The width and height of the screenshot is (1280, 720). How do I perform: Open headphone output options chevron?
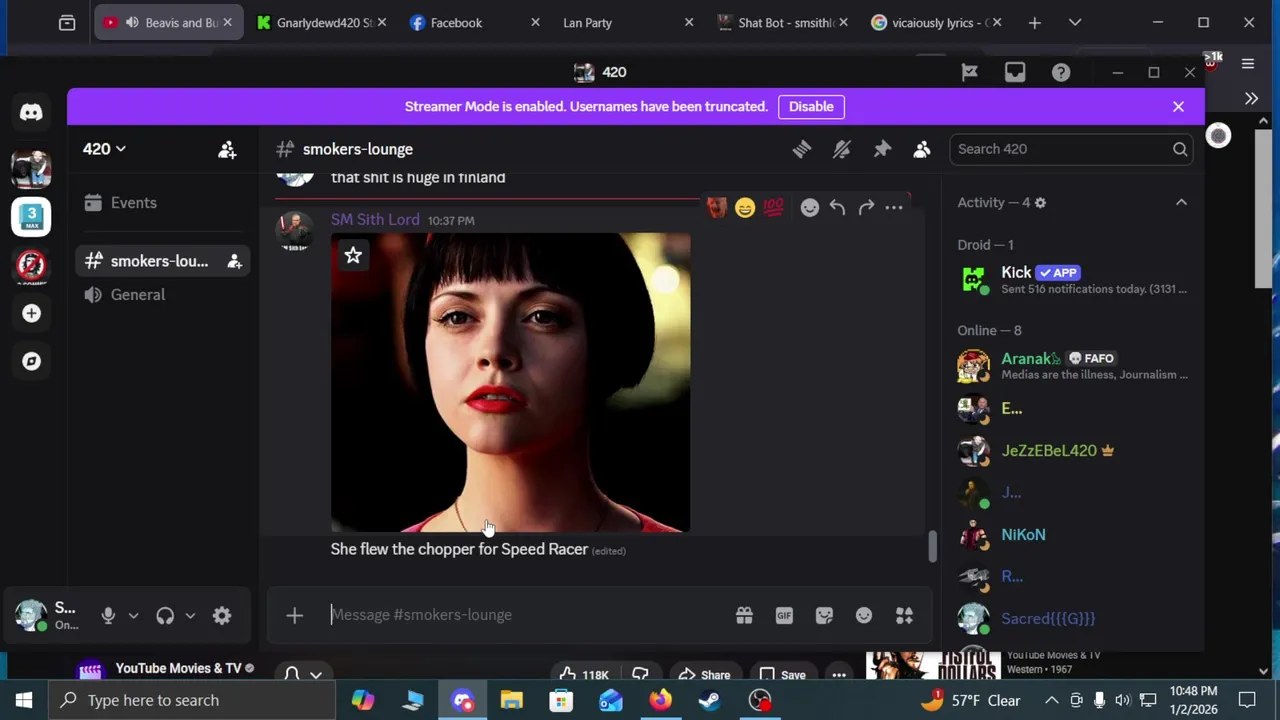click(190, 616)
